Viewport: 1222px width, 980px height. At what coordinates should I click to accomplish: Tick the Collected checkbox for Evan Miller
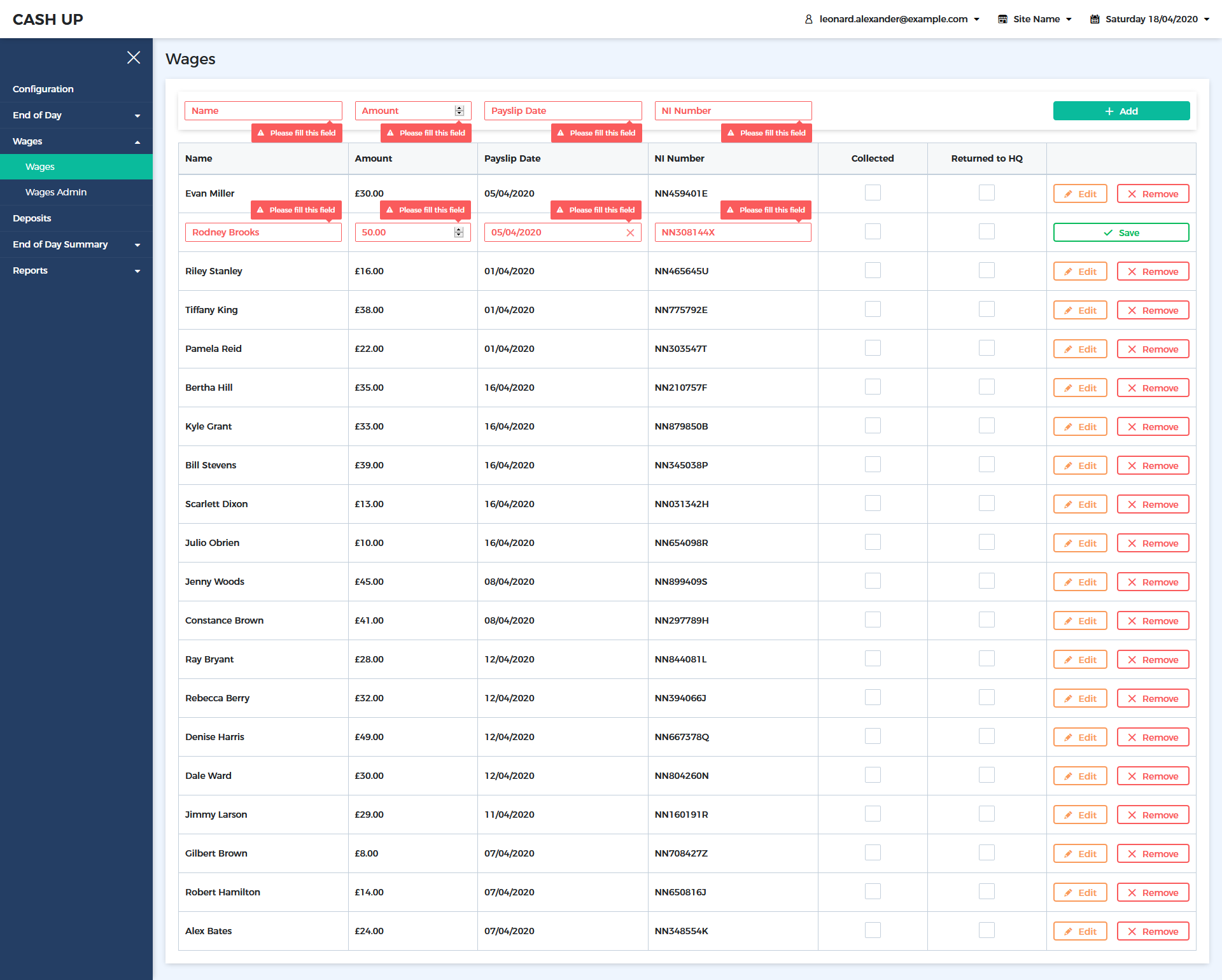click(873, 193)
